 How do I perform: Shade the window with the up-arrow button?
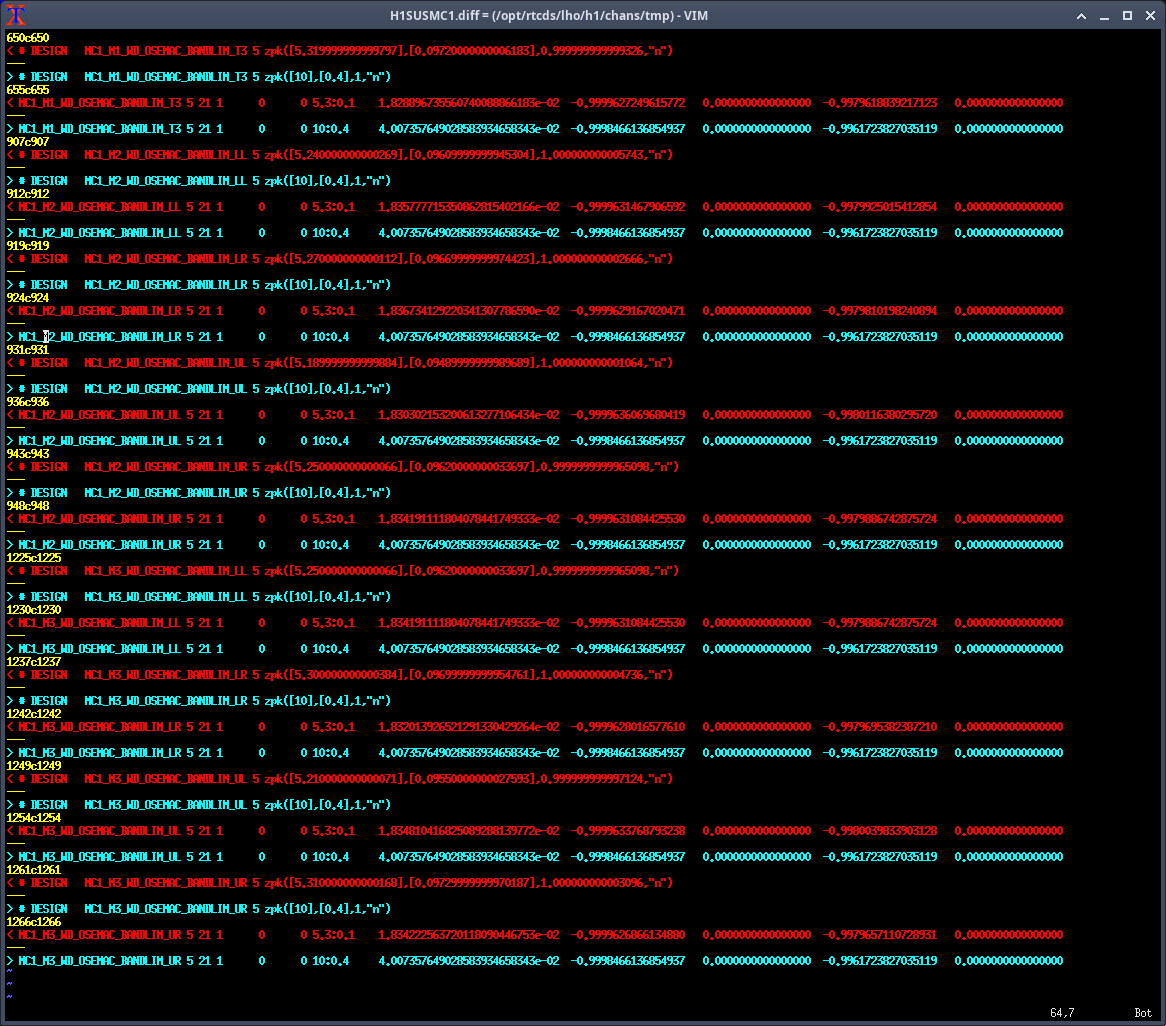[1081, 15]
